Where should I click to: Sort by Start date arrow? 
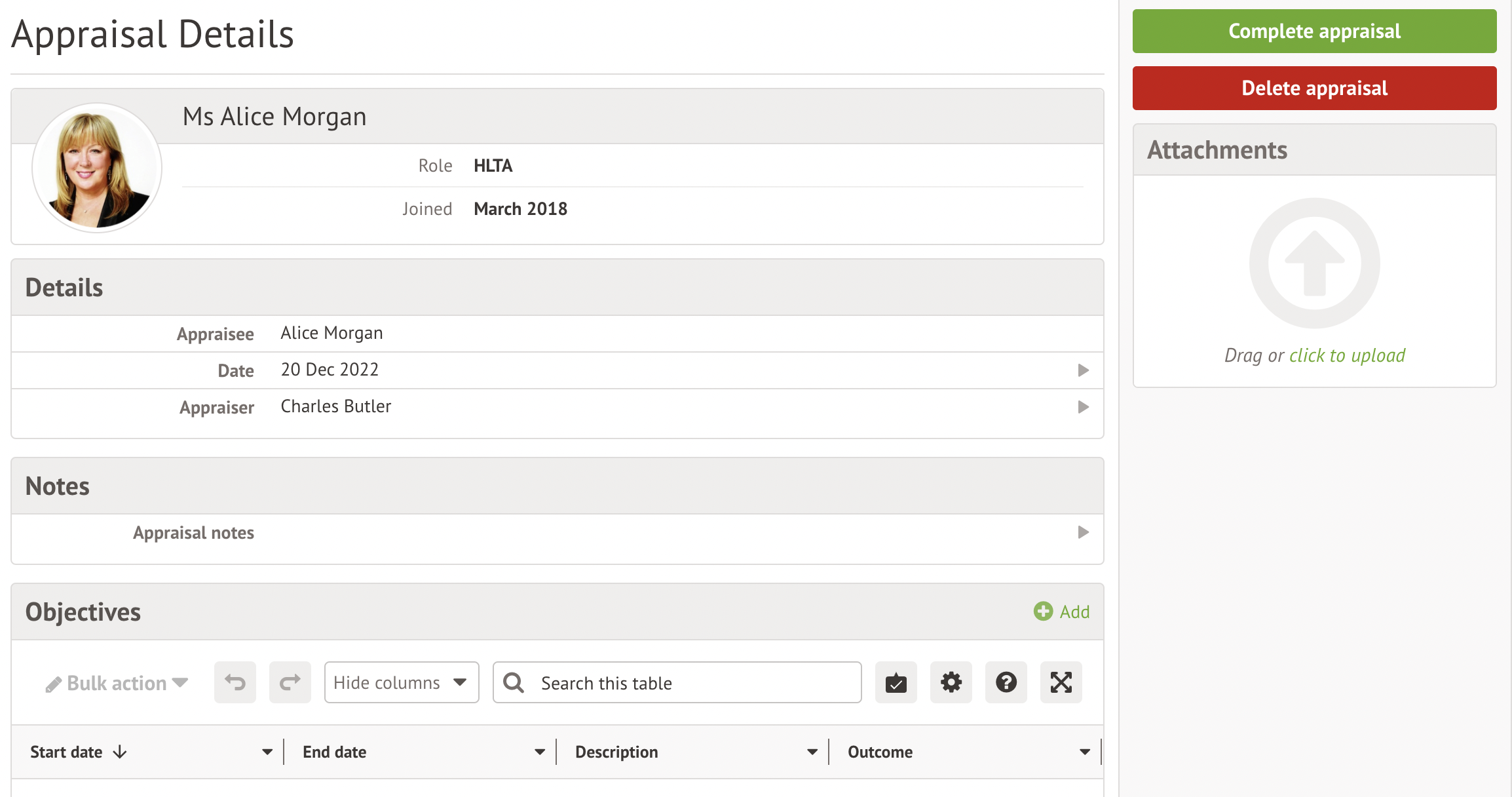(x=120, y=752)
